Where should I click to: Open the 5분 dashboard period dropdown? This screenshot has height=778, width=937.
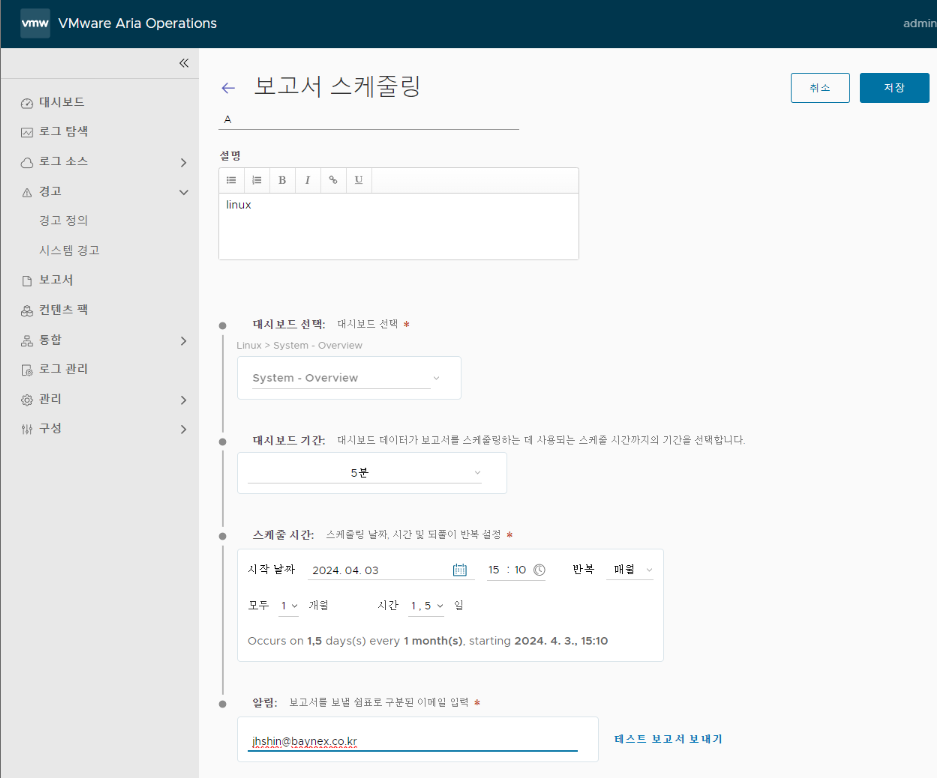pos(365,473)
